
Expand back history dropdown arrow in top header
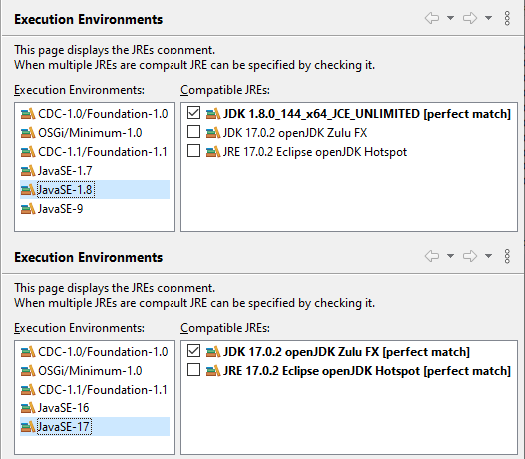tap(451, 18)
